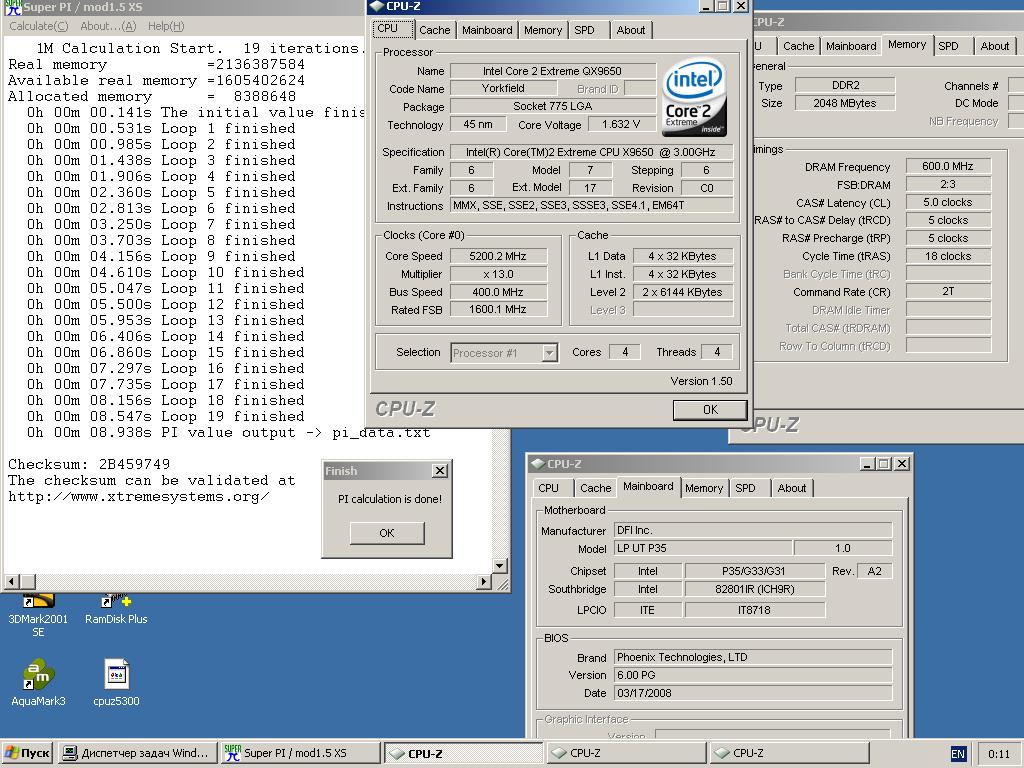This screenshot has height=768, width=1024.
Task: Click the CAS# Latency 5.0 clocks value
Action: pyautogui.click(x=948, y=202)
